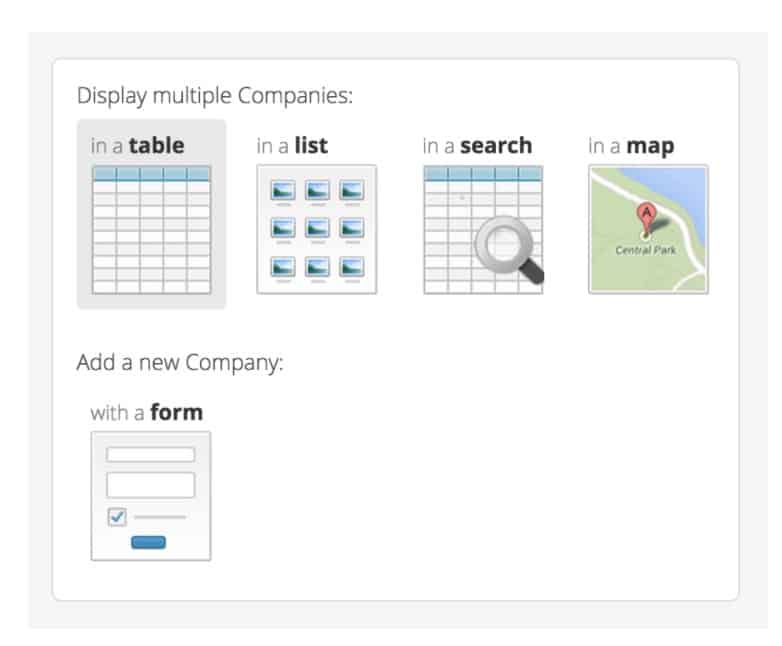This screenshot has width=782, height=646.
Task: Click the checkbox inside the form icon
Action: coord(117,517)
